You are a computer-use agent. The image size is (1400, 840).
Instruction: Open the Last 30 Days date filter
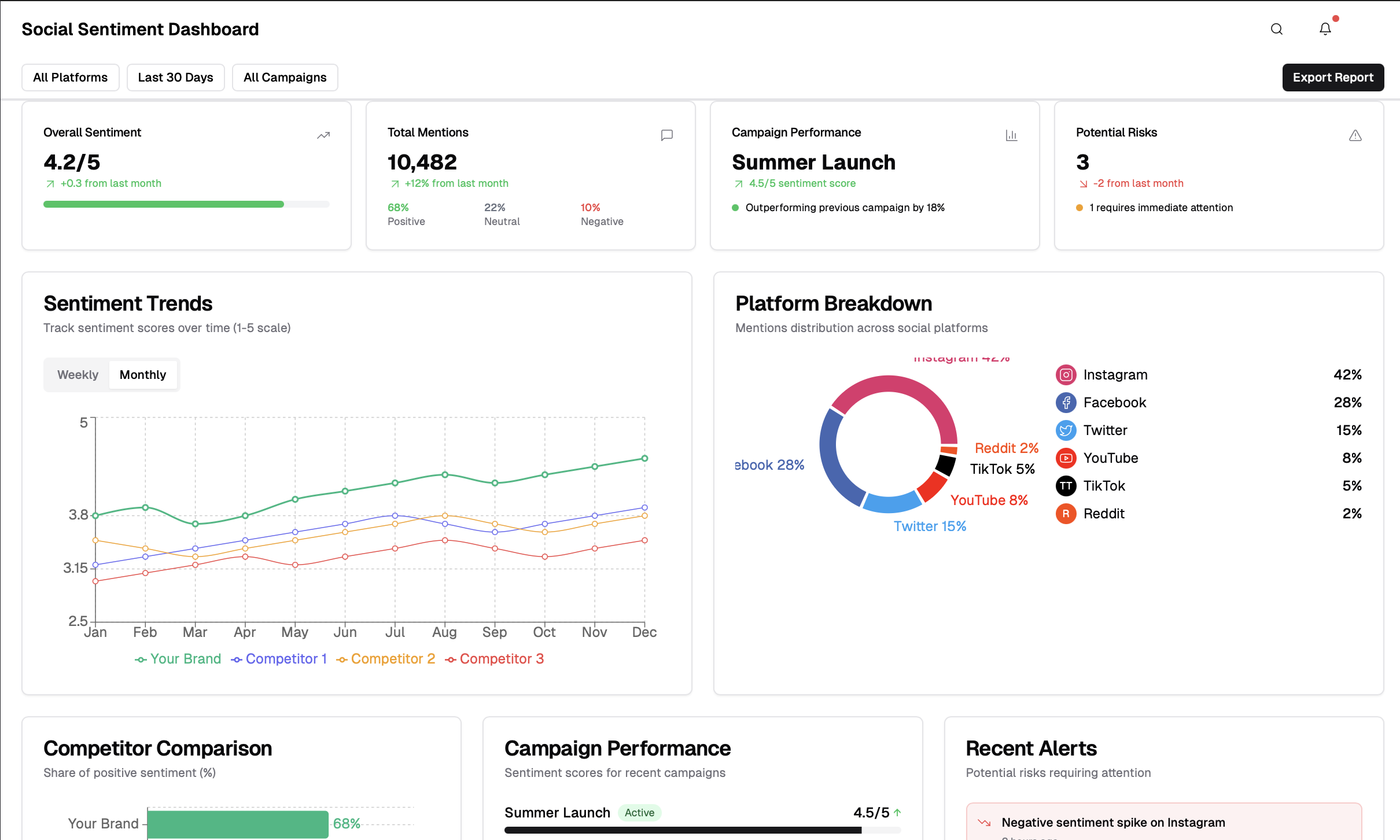[175, 77]
